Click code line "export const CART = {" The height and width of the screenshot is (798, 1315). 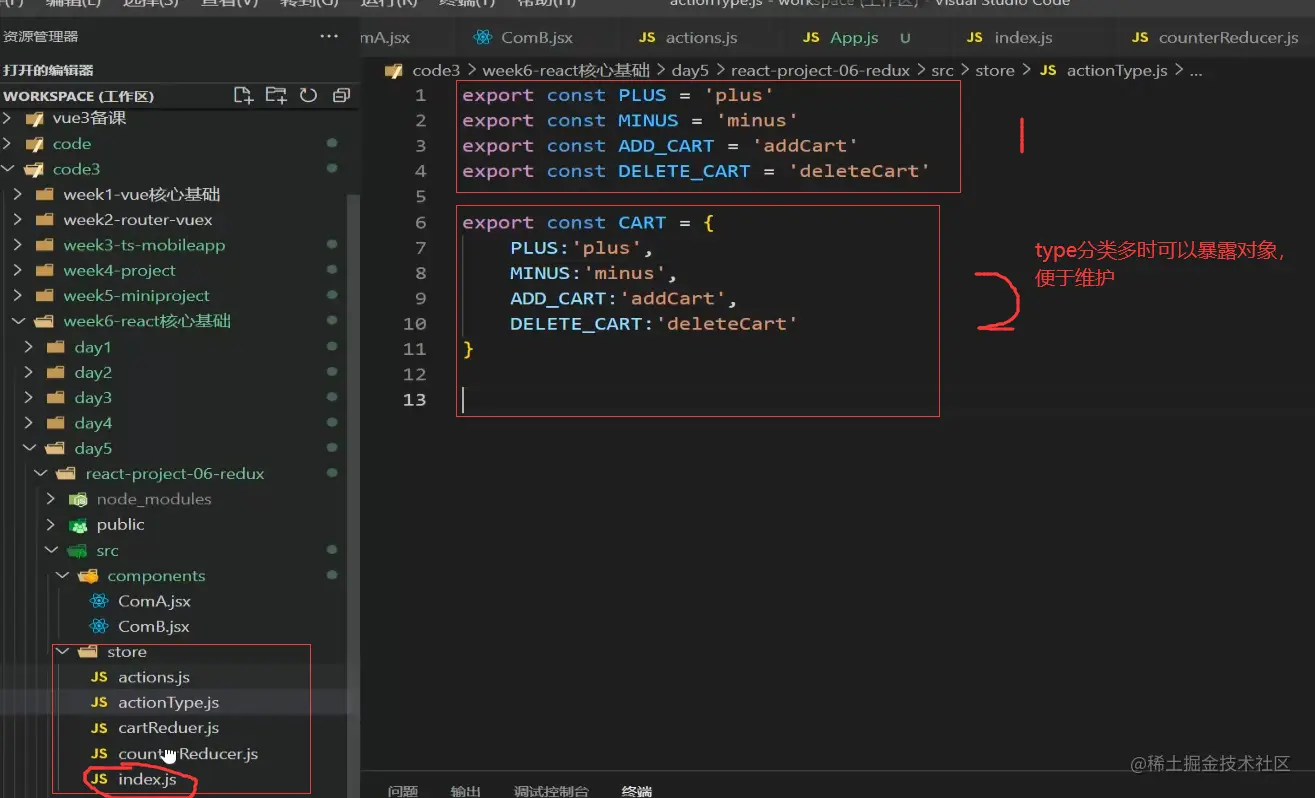coord(588,222)
